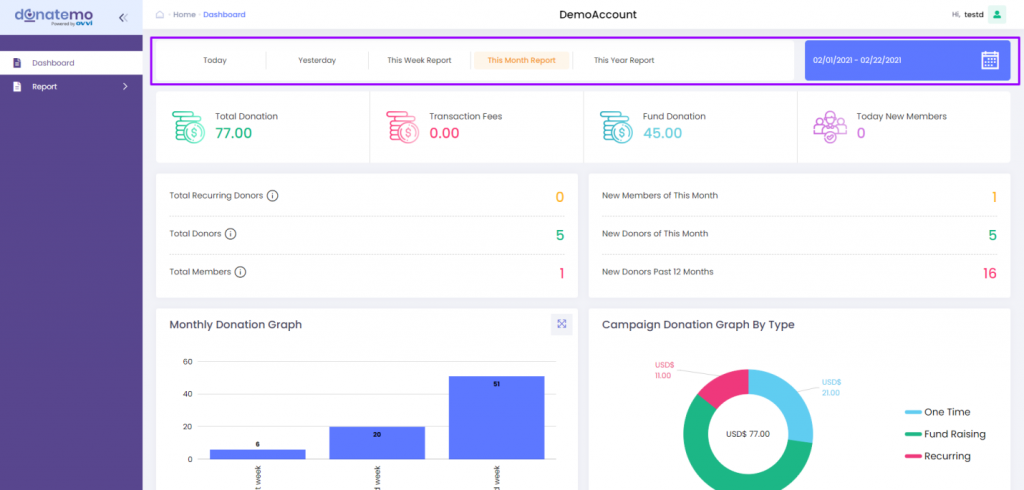Click the USD$ 21.00 chart label
Viewport: 1024px width, 490px height.
coord(831,387)
